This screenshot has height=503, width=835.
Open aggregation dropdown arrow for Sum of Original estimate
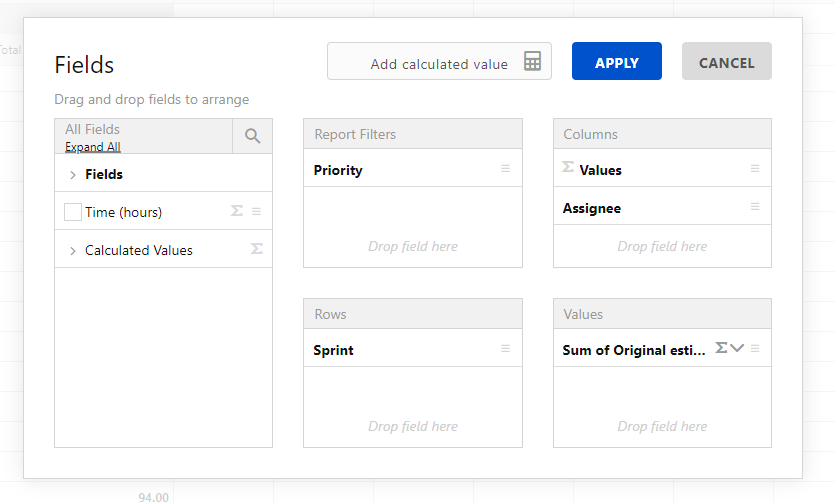tap(738, 348)
